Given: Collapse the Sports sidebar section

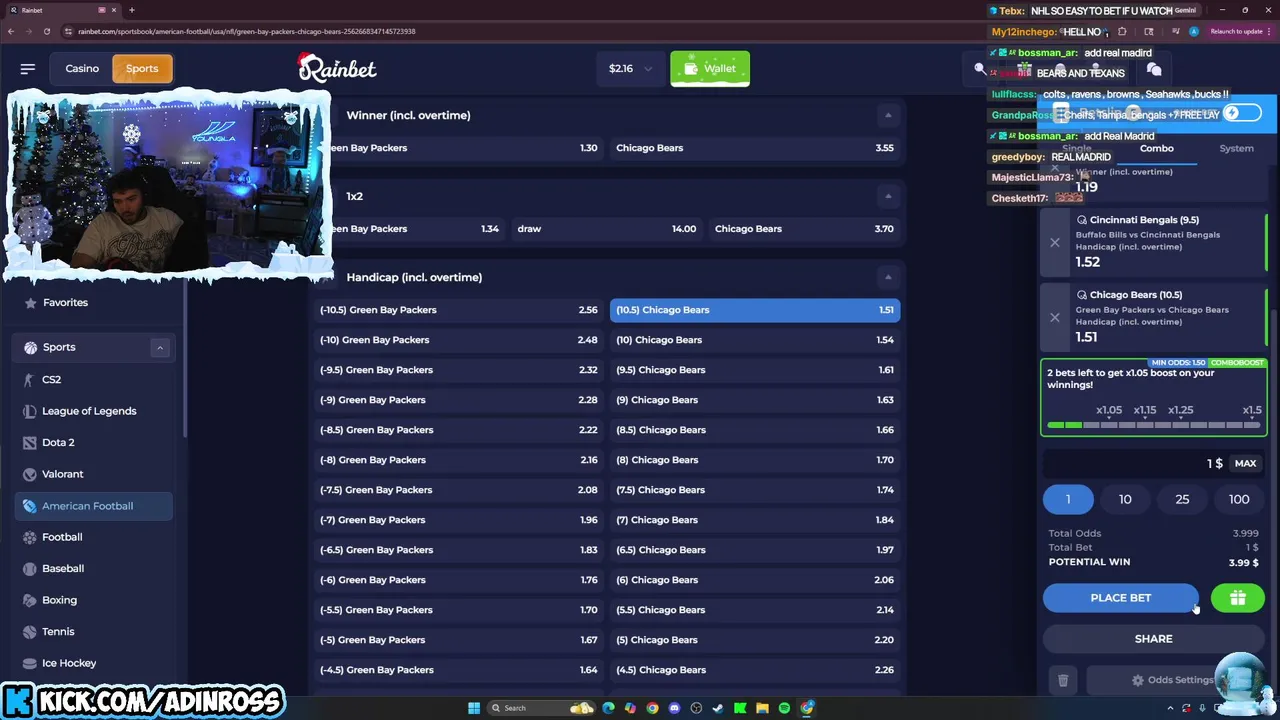Looking at the screenshot, I should tap(160, 347).
